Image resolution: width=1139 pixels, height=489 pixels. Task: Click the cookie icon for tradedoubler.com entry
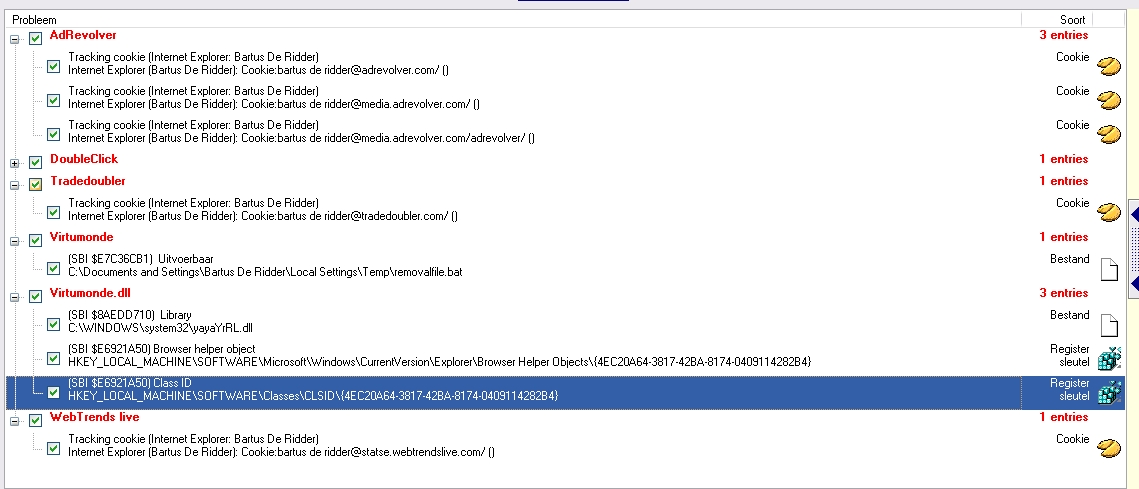pyautogui.click(x=1108, y=212)
